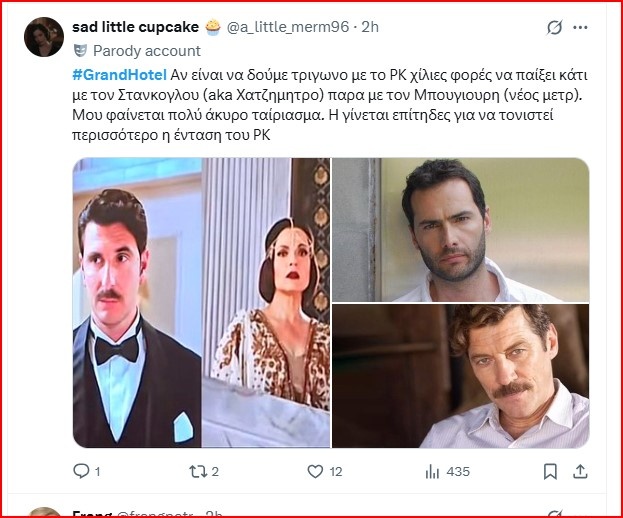View analytics showing 435 views
623x518 pixels.
[x=433, y=471]
